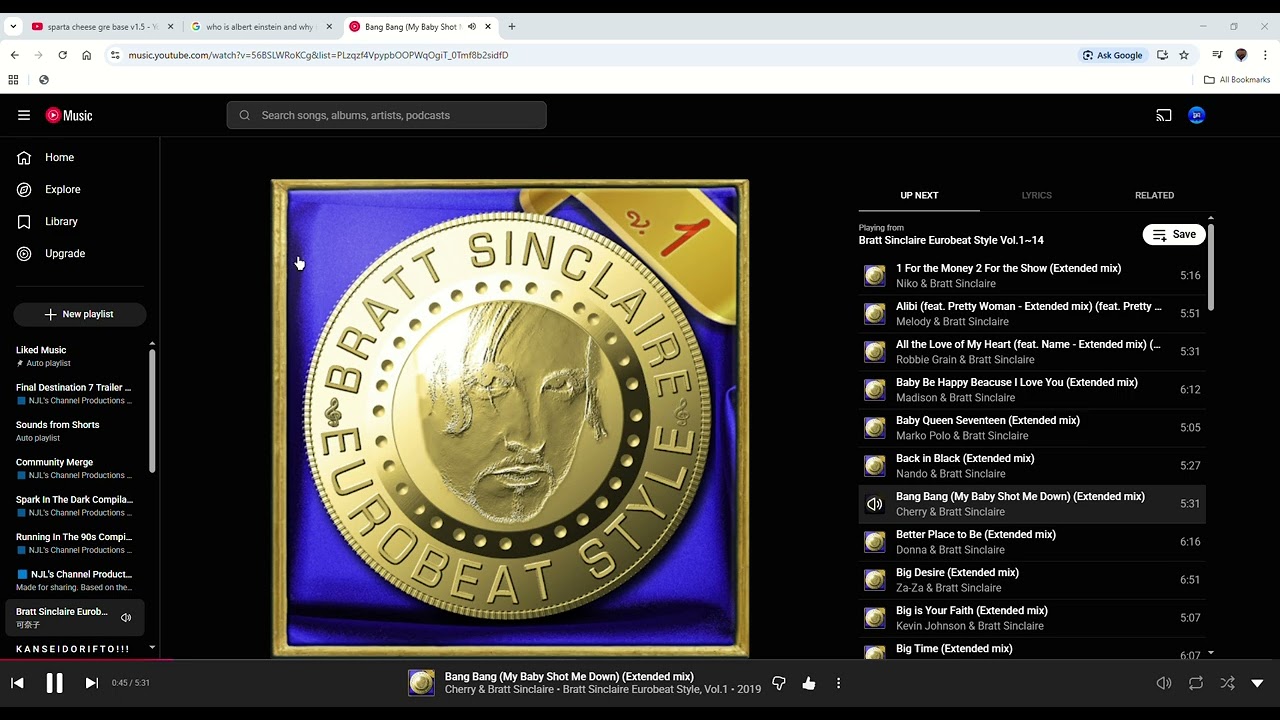Image resolution: width=1280 pixels, height=720 pixels.
Task: Collapse the player page with down arrow
Action: pyautogui.click(x=1257, y=683)
